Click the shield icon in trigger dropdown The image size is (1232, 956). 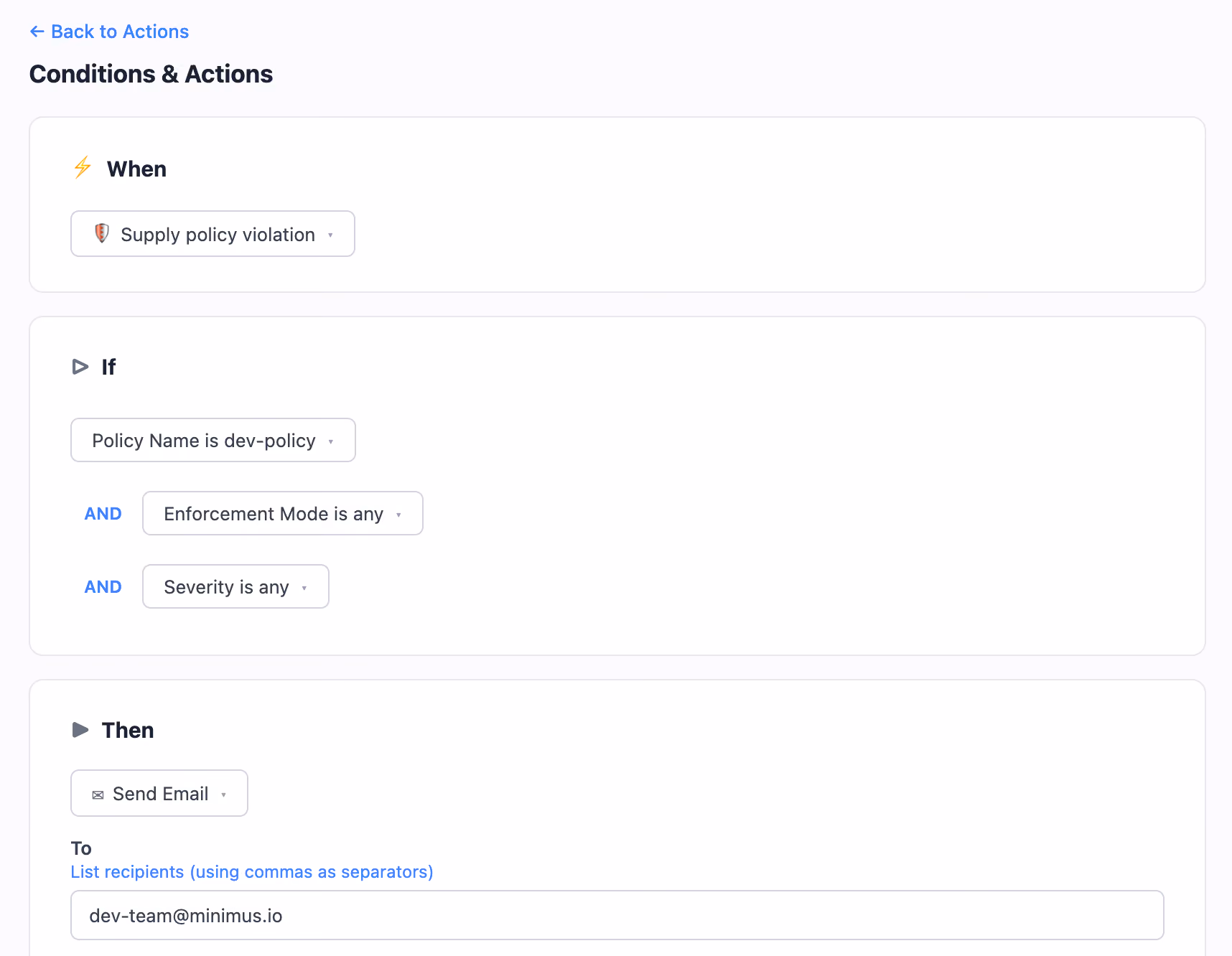pyautogui.click(x=102, y=233)
